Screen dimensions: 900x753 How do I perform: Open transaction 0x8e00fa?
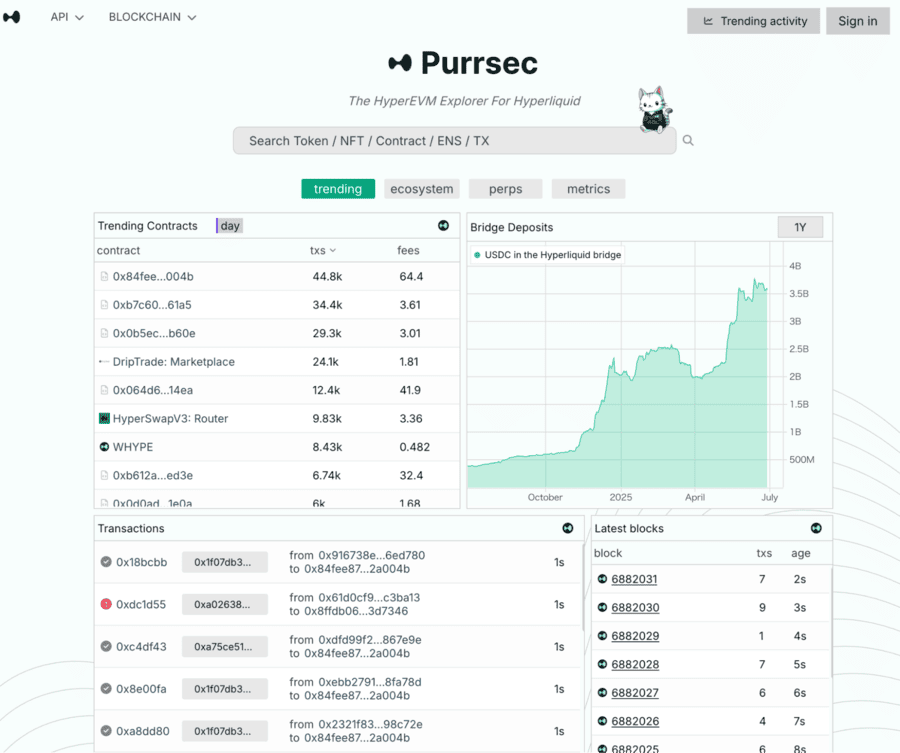141,689
